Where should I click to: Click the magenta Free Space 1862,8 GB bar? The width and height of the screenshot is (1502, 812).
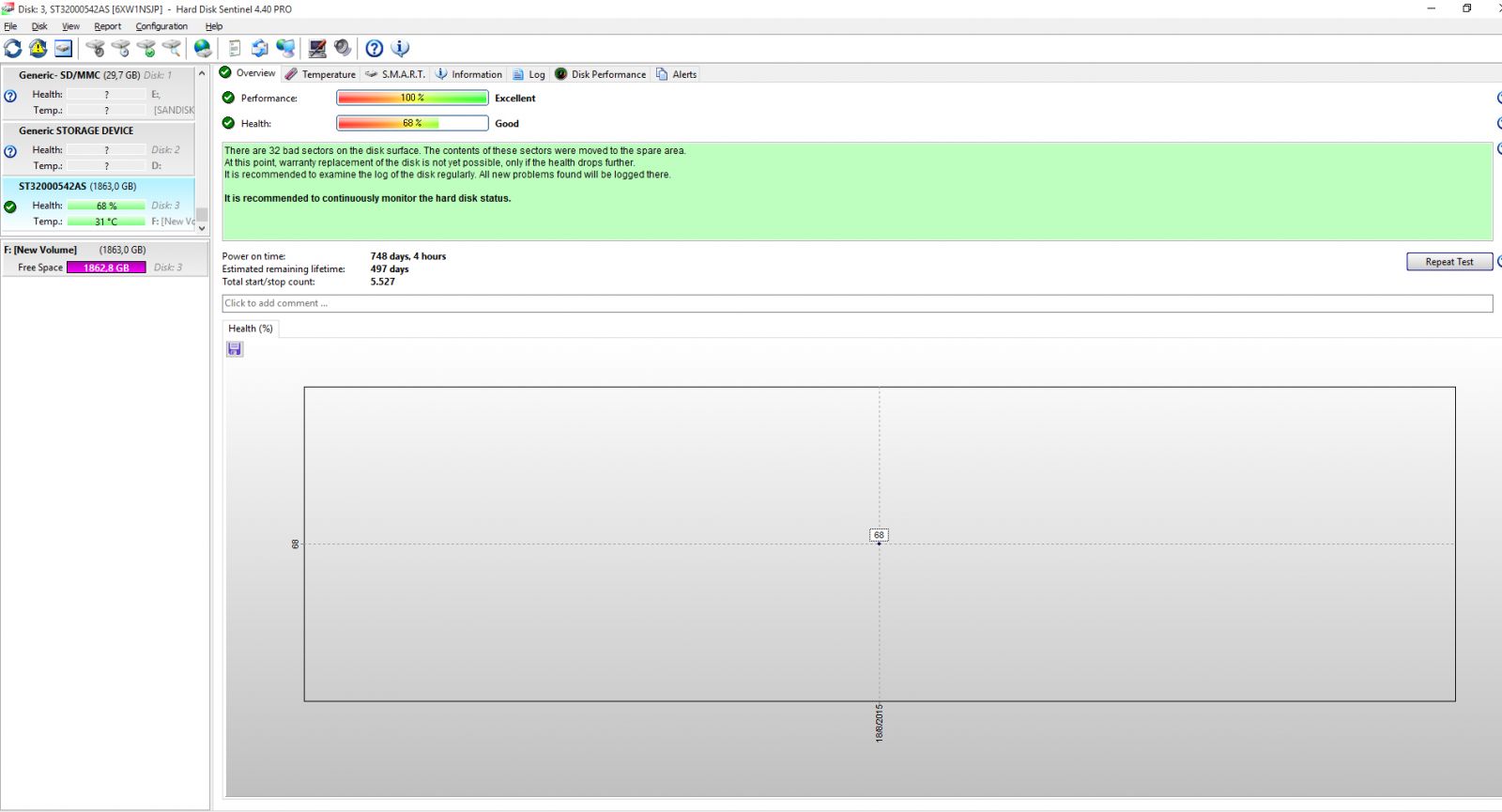pos(106,268)
